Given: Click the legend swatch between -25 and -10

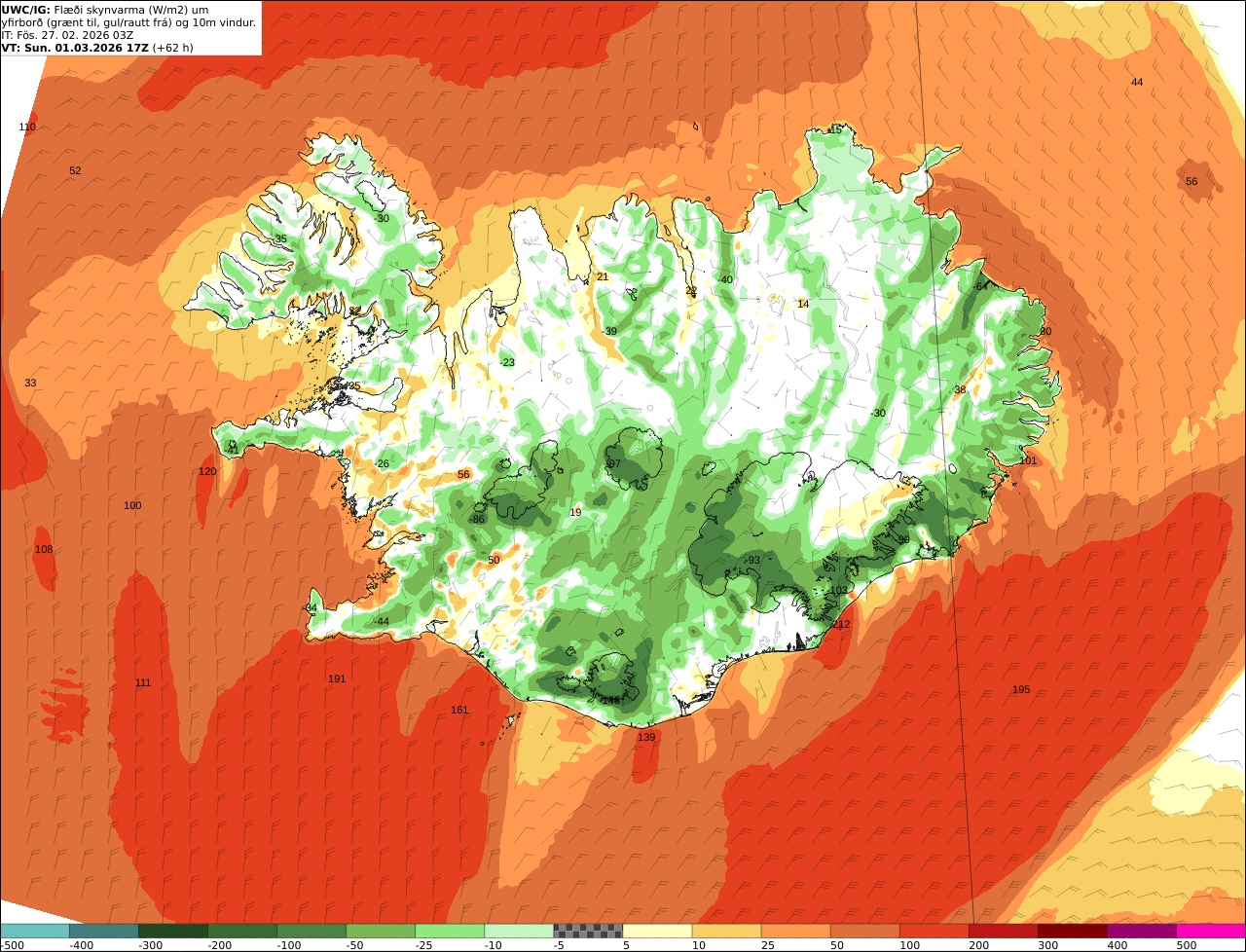Looking at the screenshot, I should coord(450,931).
